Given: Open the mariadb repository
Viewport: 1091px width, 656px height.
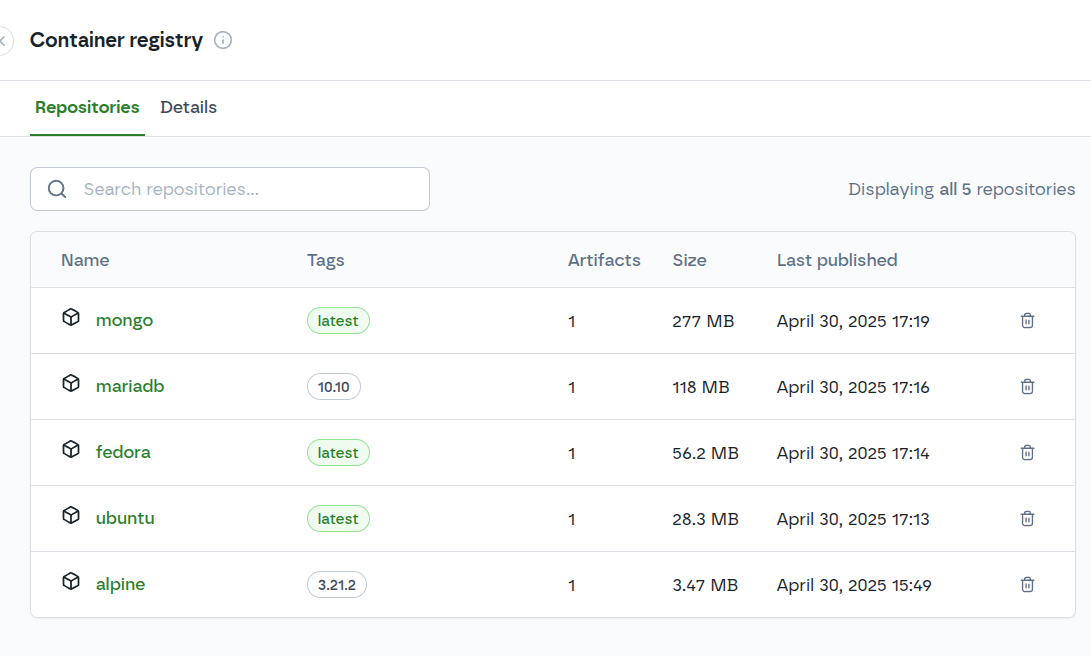Looking at the screenshot, I should point(130,386).
